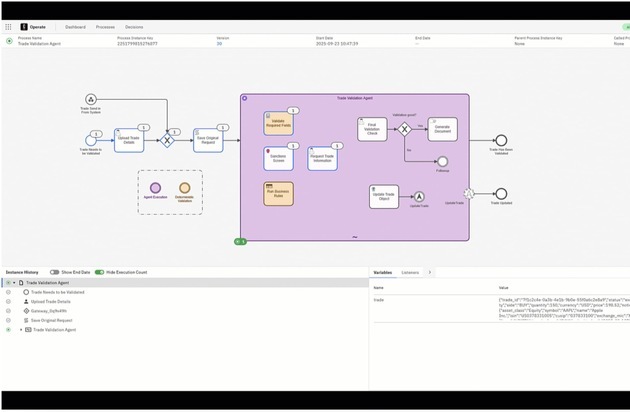
Task: Select the Update Trade Object task
Action: point(383,196)
